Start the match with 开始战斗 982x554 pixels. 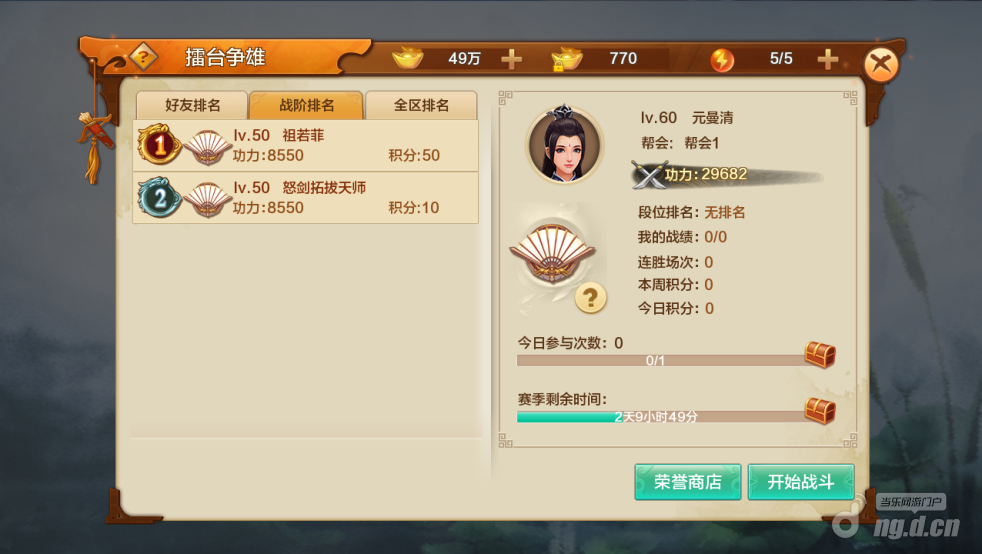tap(801, 482)
